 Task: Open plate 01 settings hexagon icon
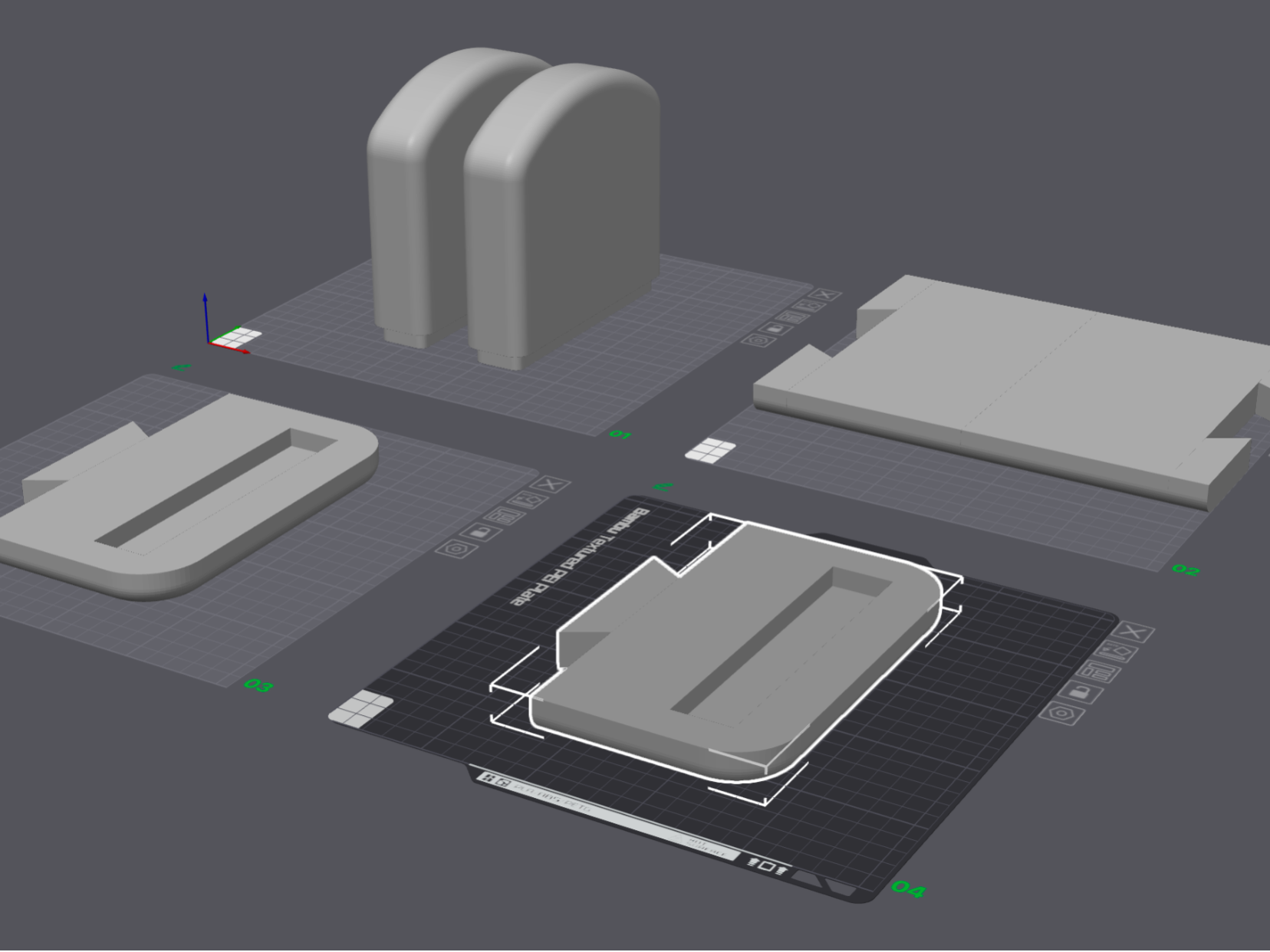(x=759, y=340)
